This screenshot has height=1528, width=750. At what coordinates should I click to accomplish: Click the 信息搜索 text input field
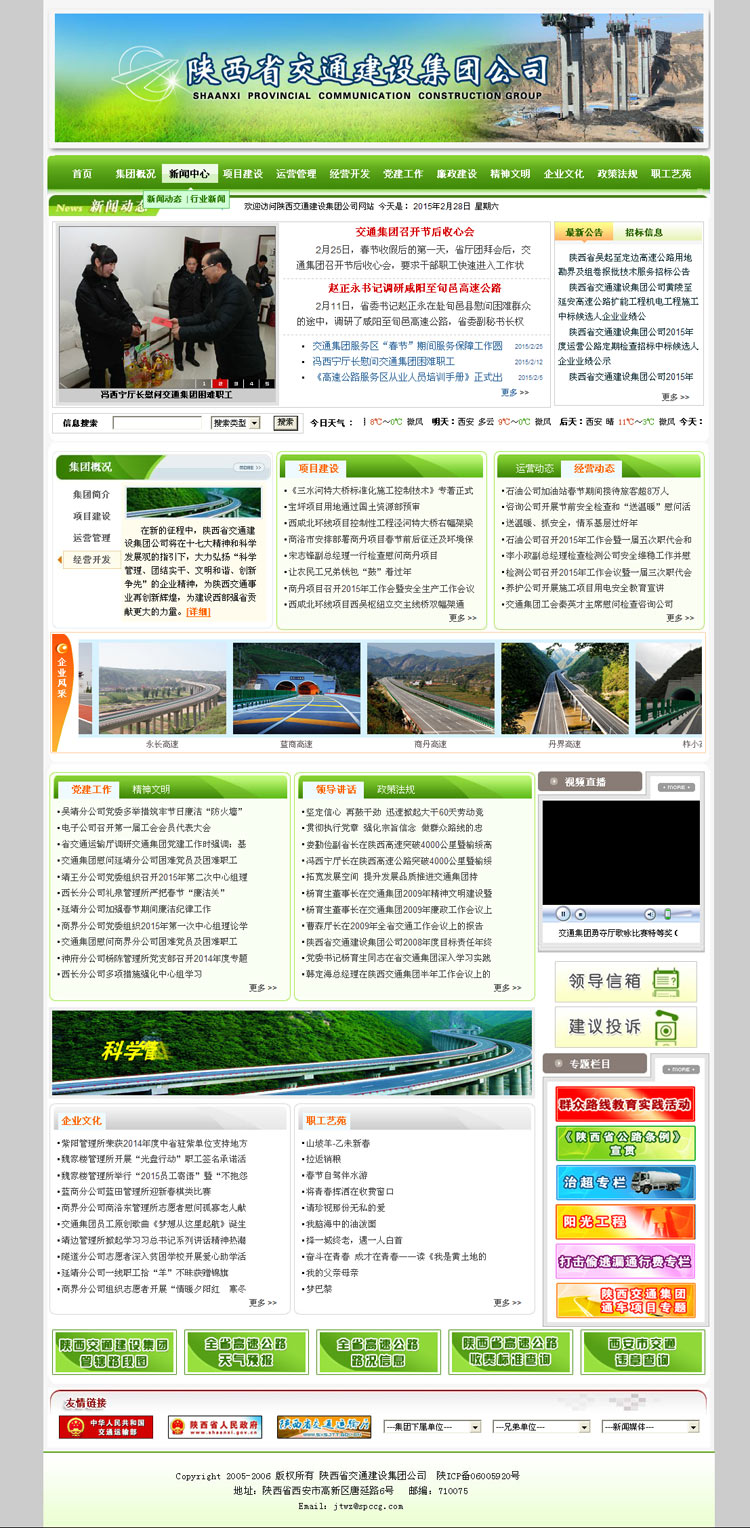coord(157,423)
